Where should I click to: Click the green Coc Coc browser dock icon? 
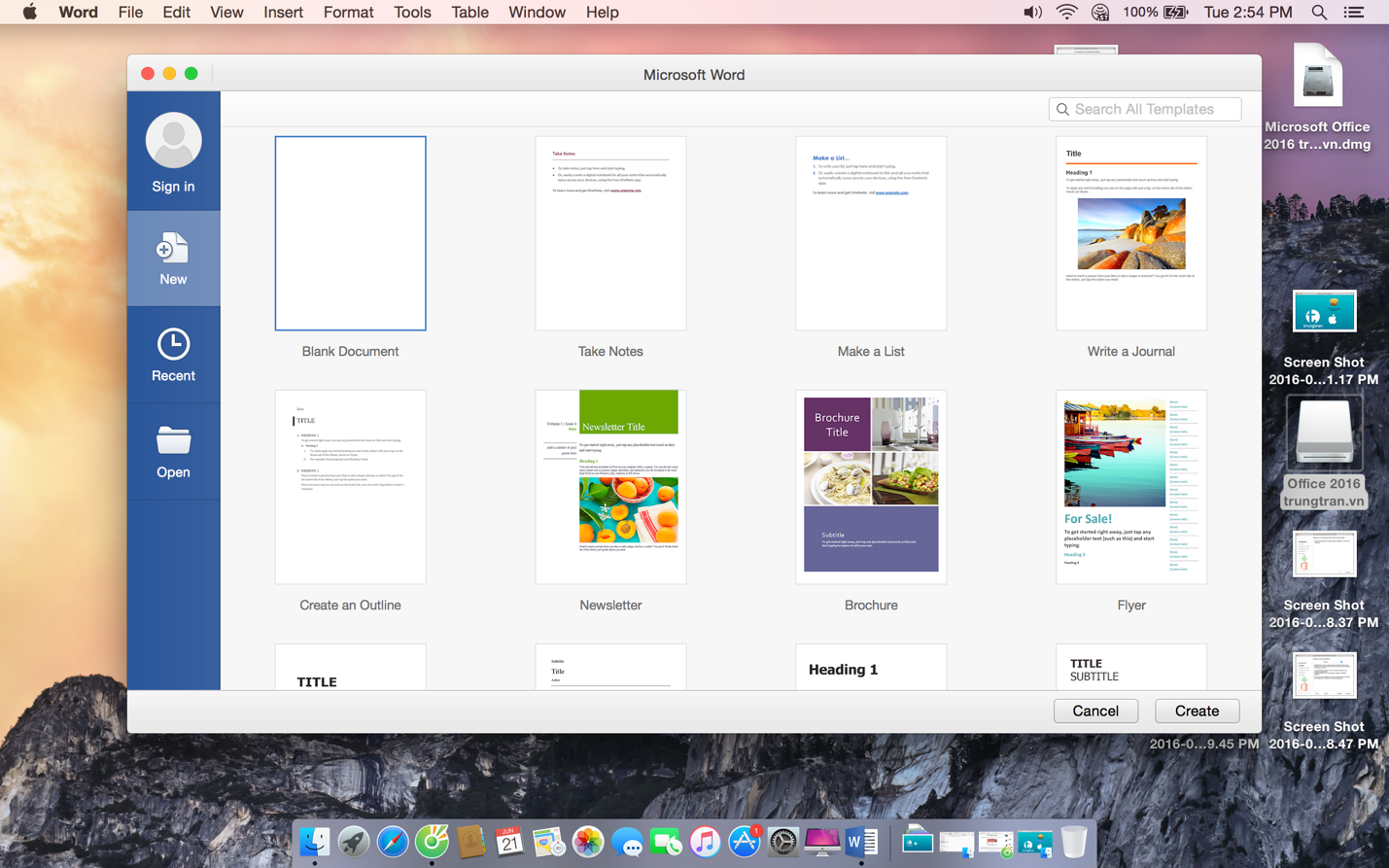(432, 842)
